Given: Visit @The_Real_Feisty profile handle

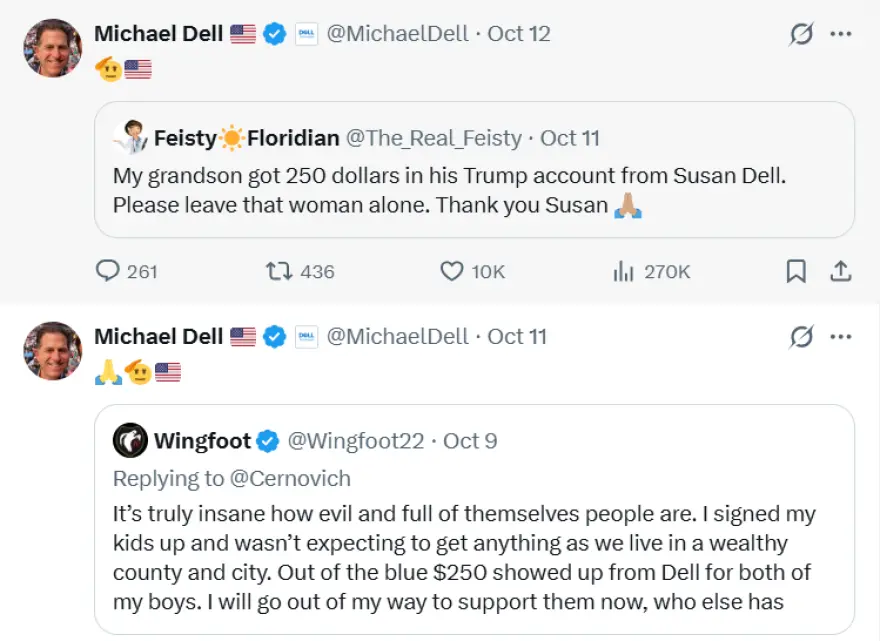Looking at the screenshot, I should 434,138.
